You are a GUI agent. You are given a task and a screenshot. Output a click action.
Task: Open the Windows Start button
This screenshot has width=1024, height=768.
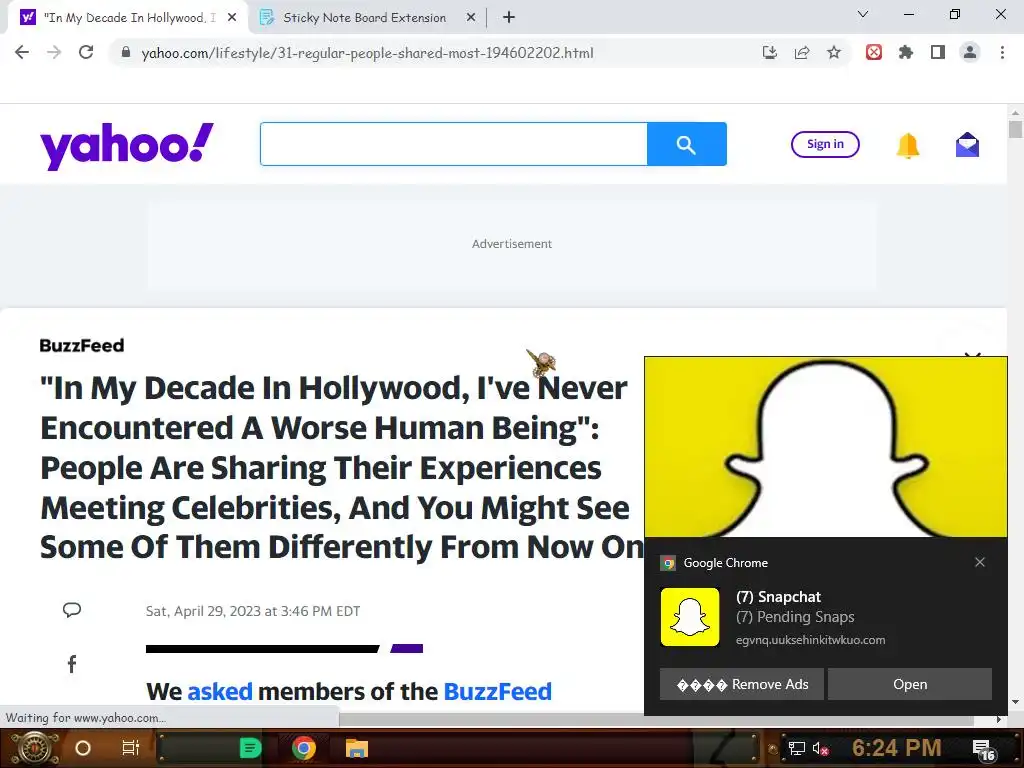point(33,748)
